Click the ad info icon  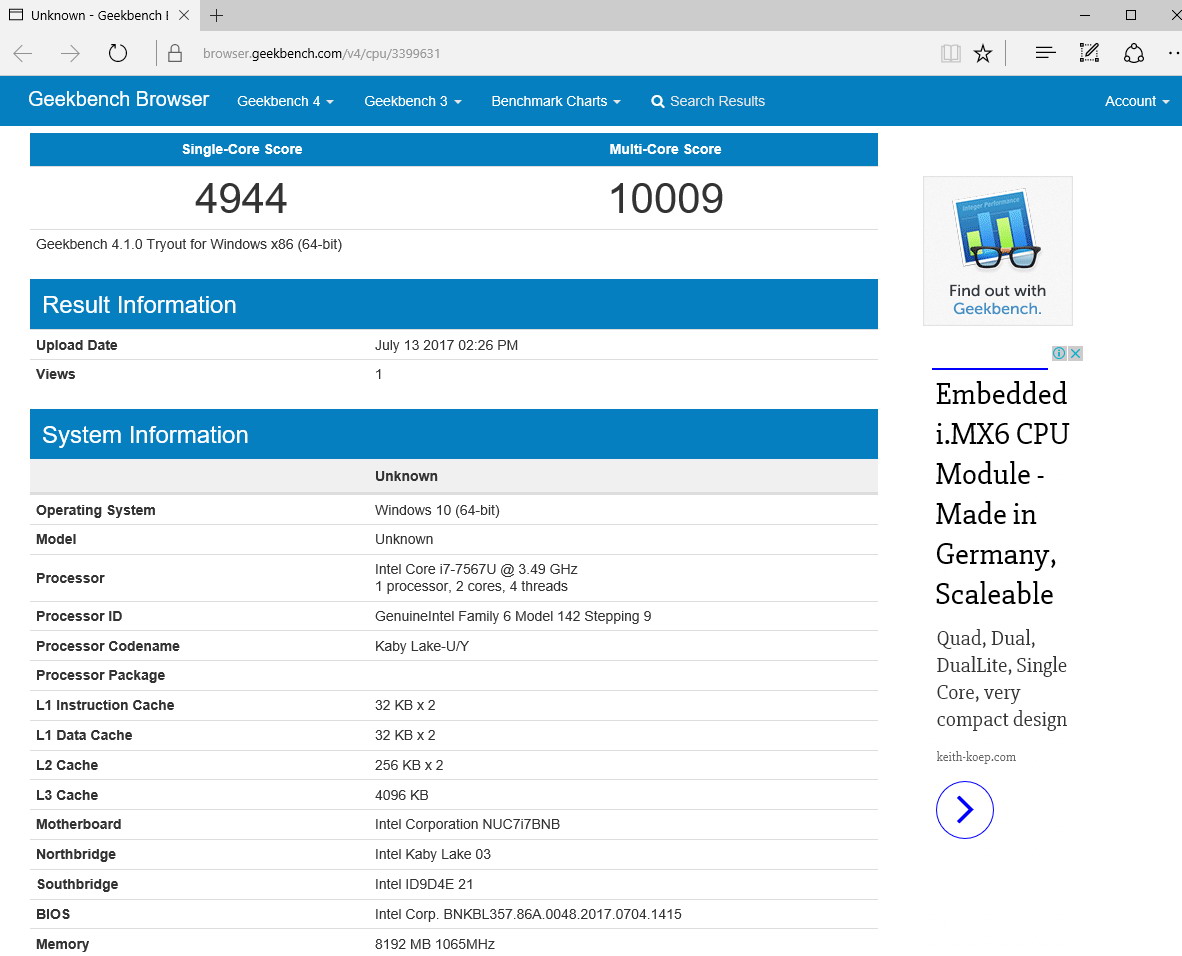click(1059, 353)
